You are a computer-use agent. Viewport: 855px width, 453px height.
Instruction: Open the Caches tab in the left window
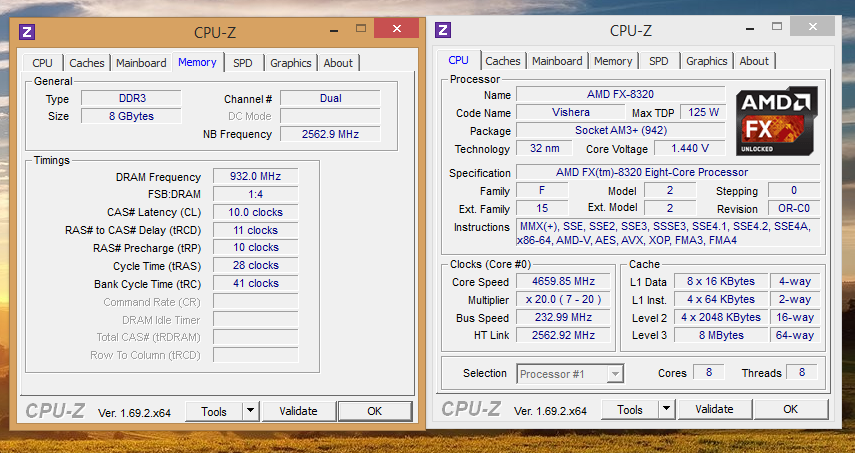coord(87,63)
